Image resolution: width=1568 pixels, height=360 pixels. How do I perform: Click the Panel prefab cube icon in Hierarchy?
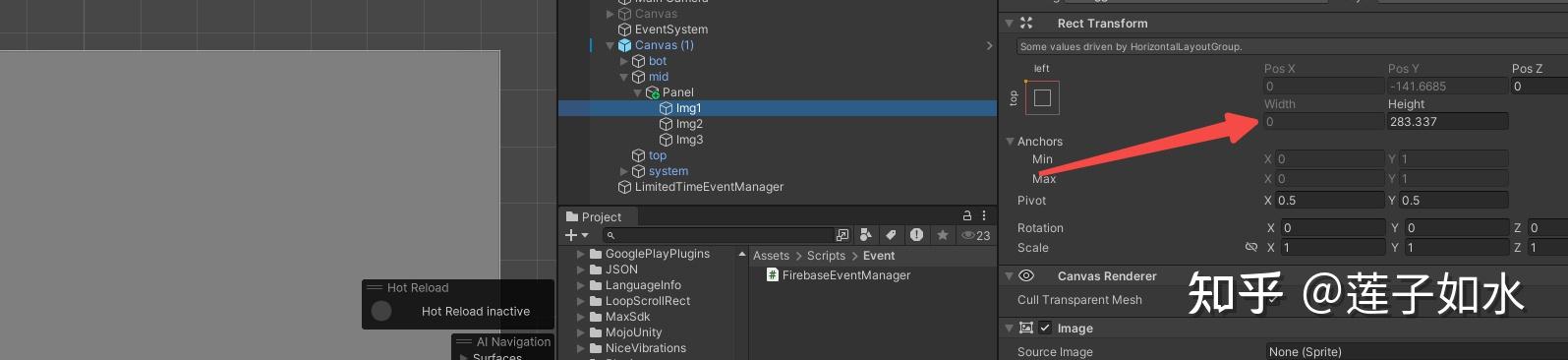coord(653,92)
